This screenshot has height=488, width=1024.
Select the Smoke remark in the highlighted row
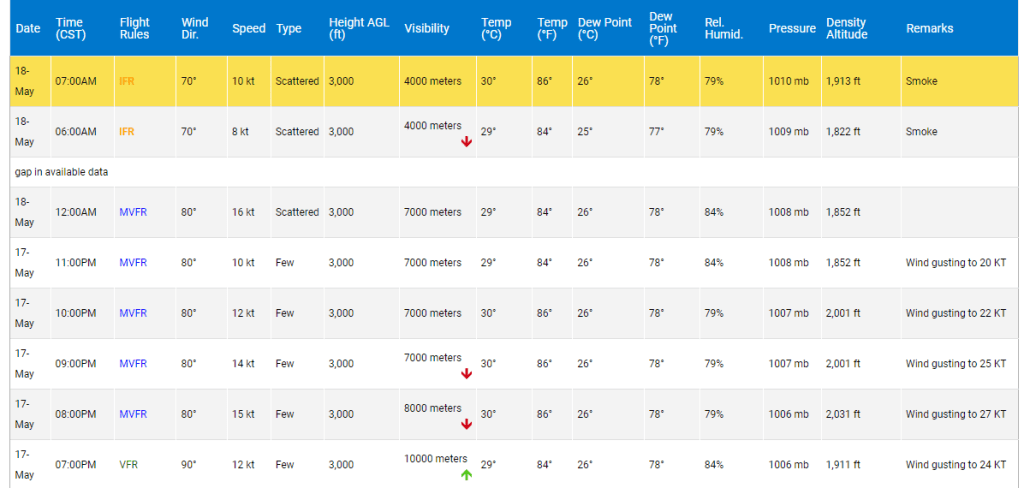click(x=921, y=81)
